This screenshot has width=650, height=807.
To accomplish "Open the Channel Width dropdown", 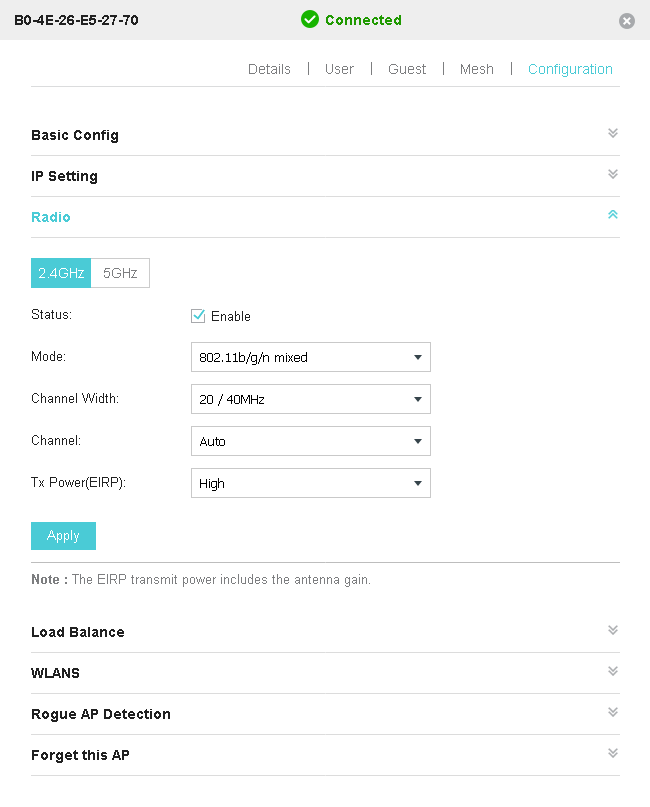I will (310, 399).
